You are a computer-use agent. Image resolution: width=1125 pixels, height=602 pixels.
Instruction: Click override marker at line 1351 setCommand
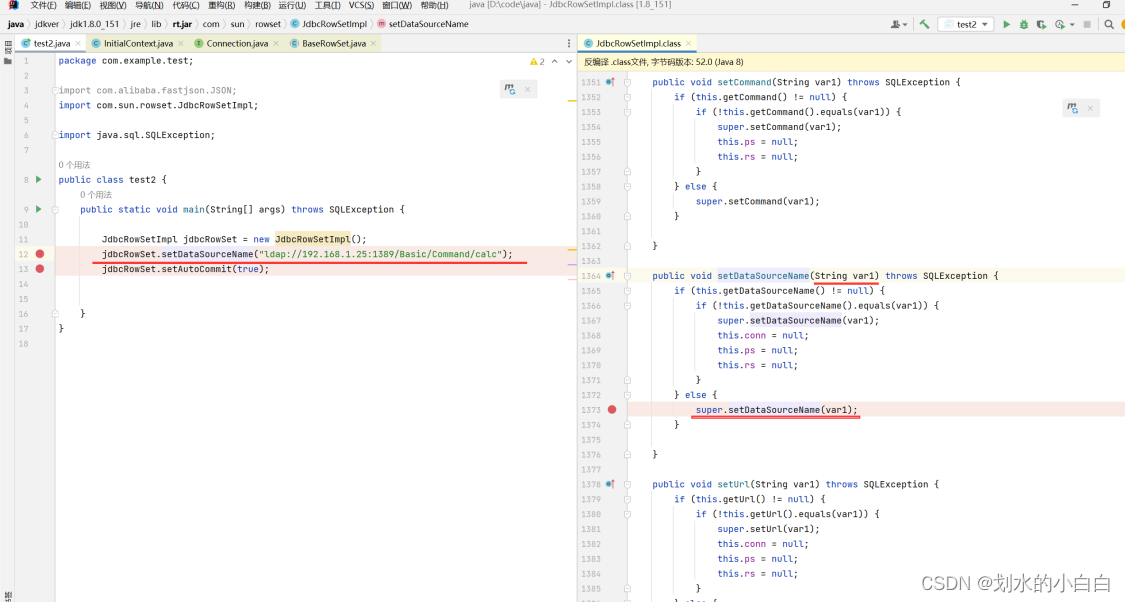(x=610, y=83)
